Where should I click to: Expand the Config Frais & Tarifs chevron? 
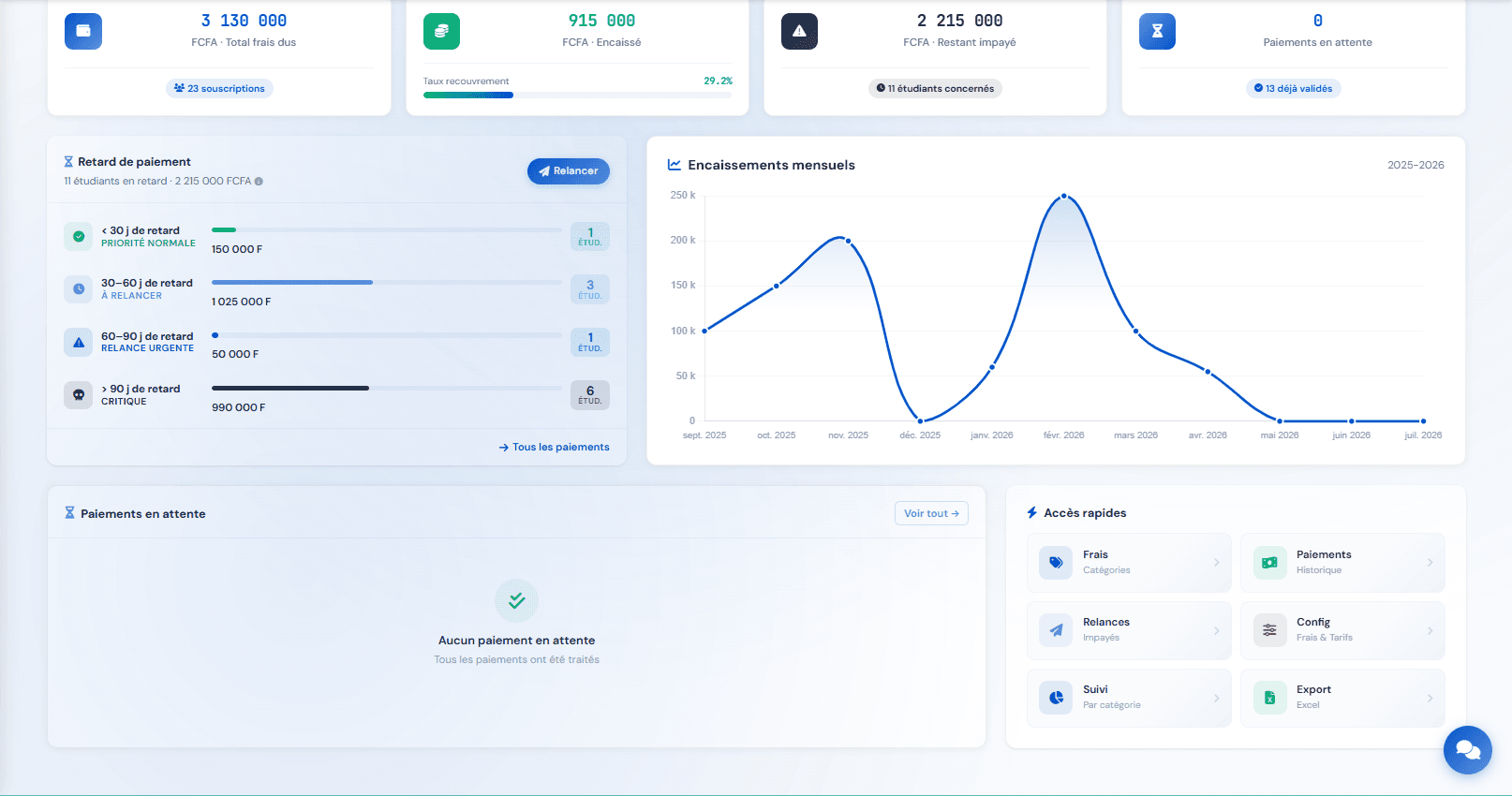(x=1430, y=630)
